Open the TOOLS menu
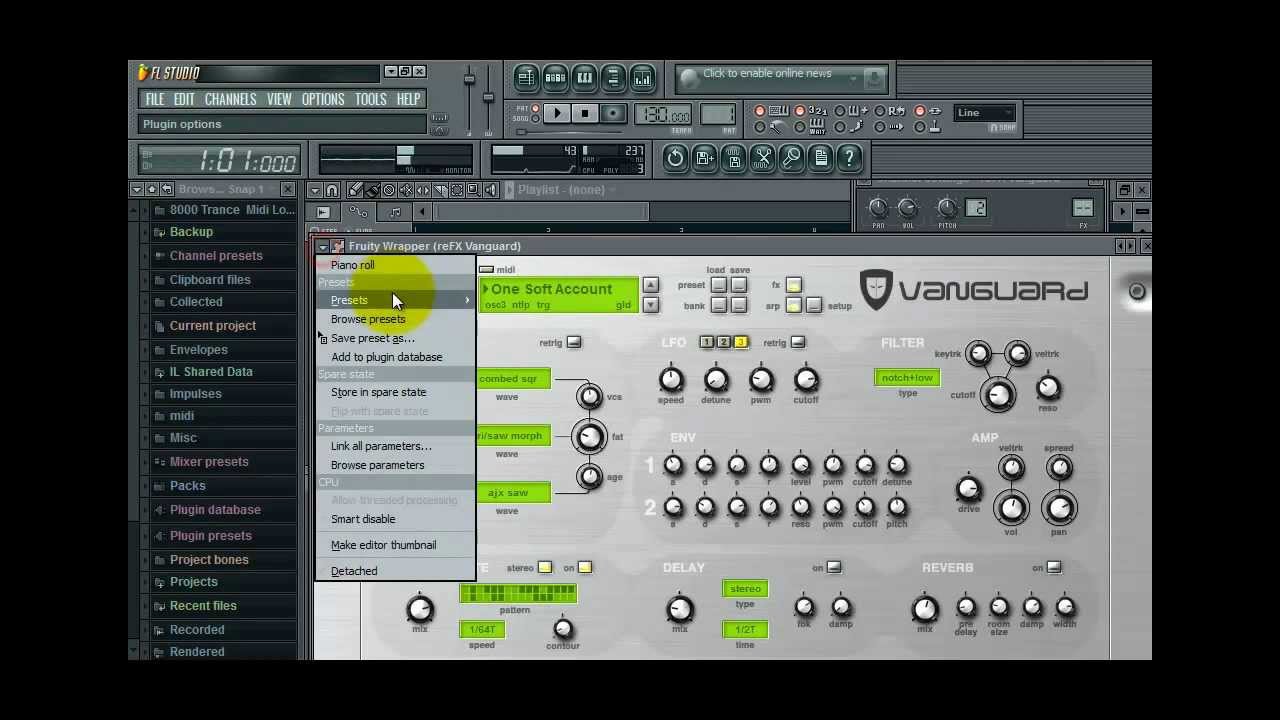 tap(370, 99)
